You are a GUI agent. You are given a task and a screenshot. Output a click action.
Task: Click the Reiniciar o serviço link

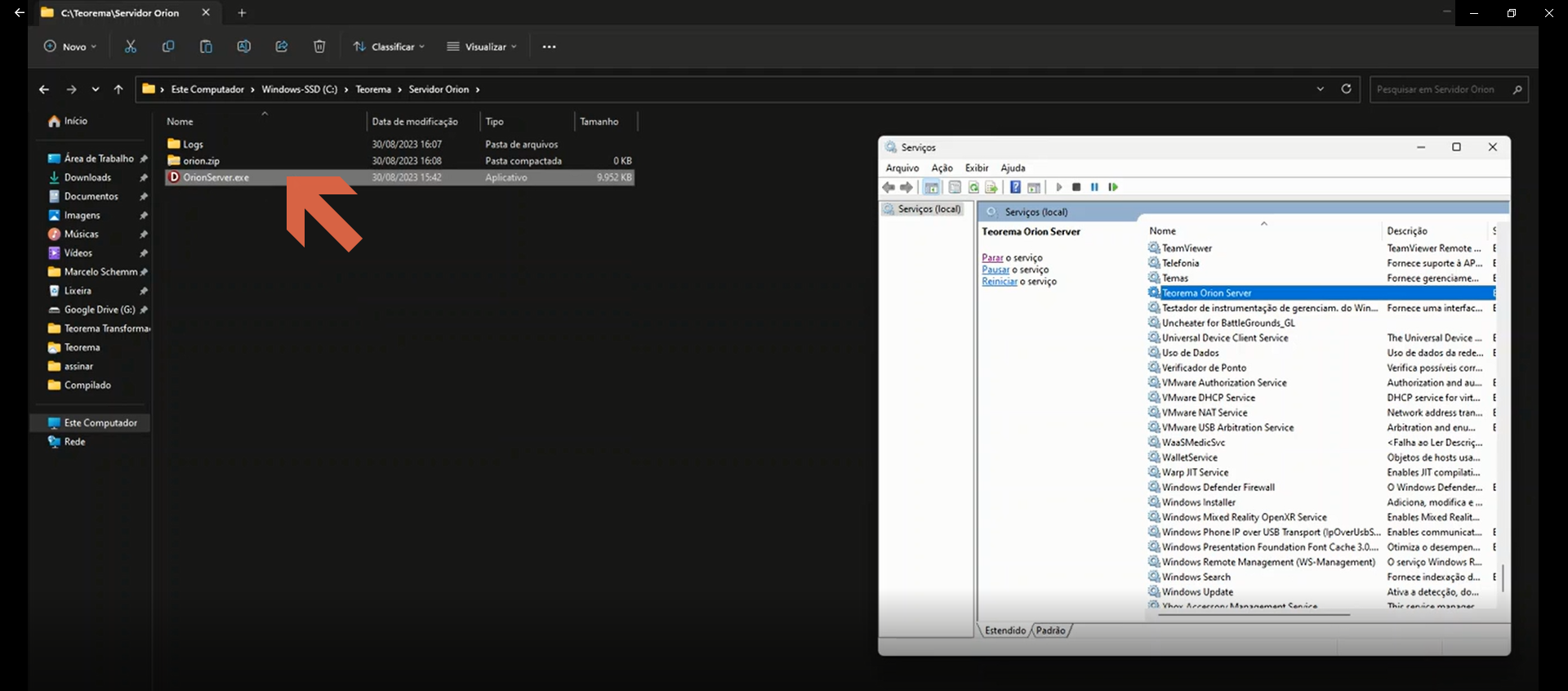tap(1000, 282)
